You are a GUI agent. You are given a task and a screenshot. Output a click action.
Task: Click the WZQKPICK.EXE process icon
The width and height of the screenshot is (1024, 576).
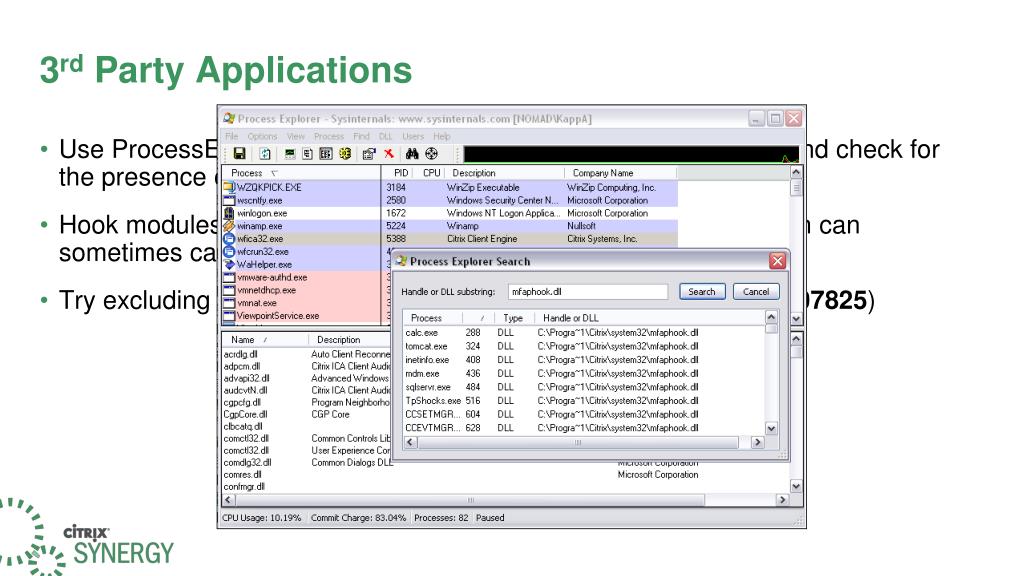click(229, 187)
